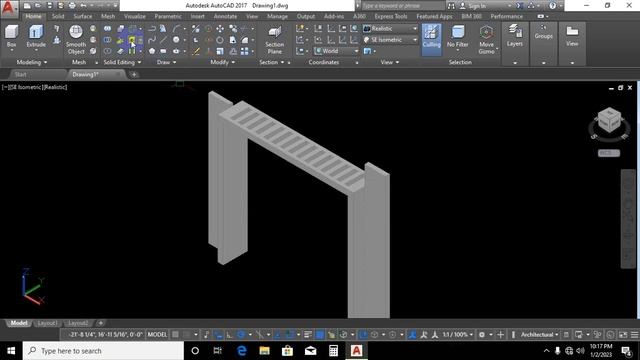Screen dimensions: 640x360
Task: Toggle annotation visibility icon in status bar
Action: pos(424,335)
